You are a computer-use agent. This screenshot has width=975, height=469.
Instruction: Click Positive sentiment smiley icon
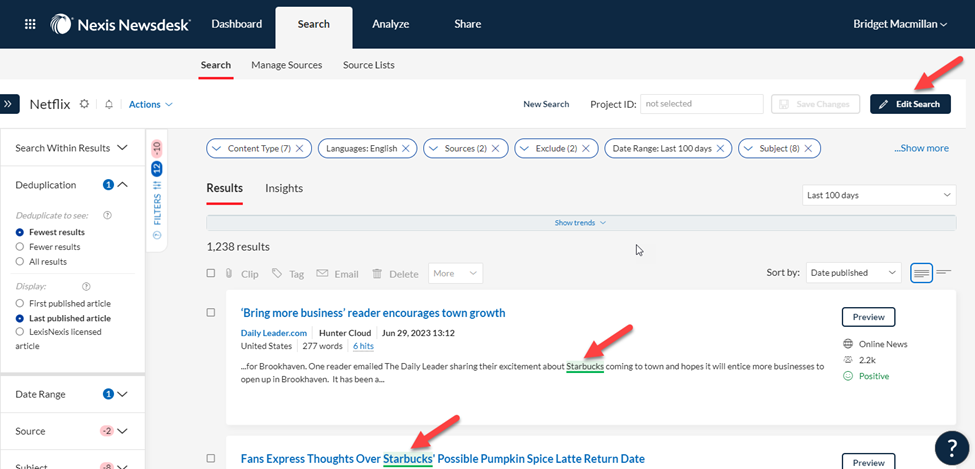click(848, 376)
